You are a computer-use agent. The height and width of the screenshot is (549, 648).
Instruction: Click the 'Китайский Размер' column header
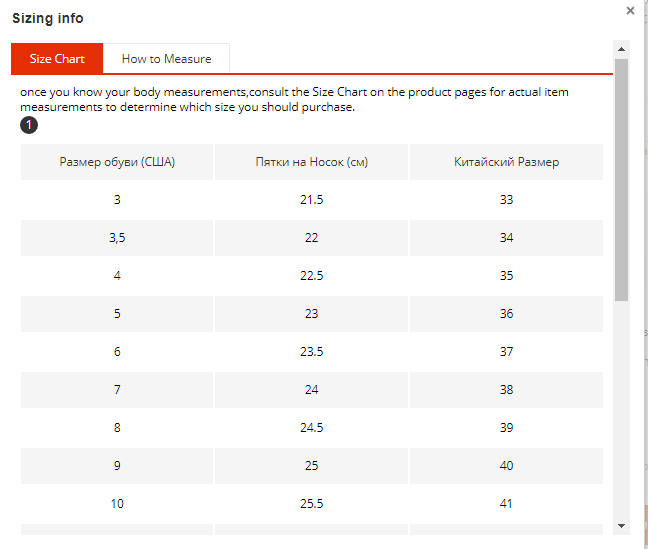tap(506, 162)
